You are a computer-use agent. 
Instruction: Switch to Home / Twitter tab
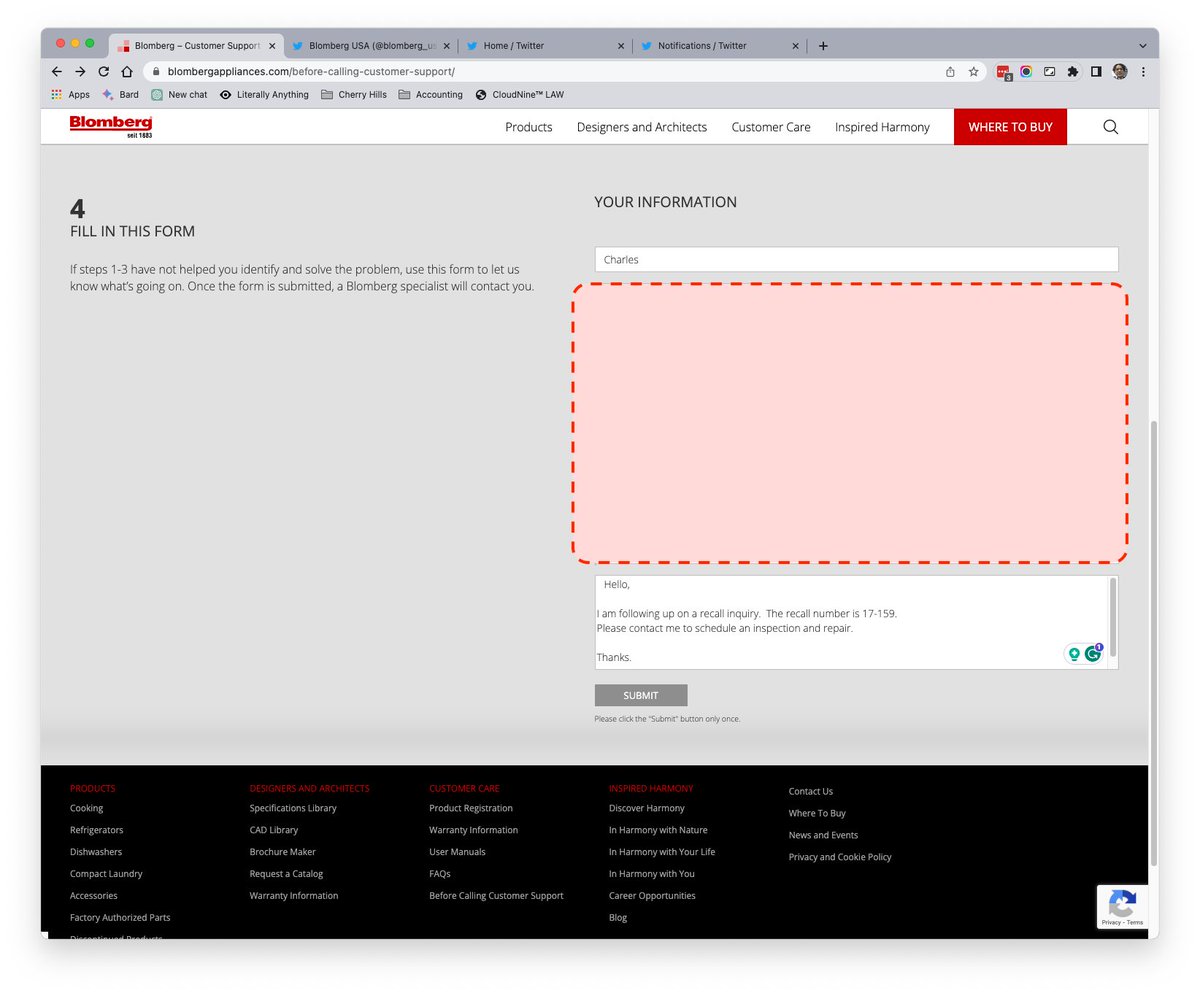[x=545, y=46]
